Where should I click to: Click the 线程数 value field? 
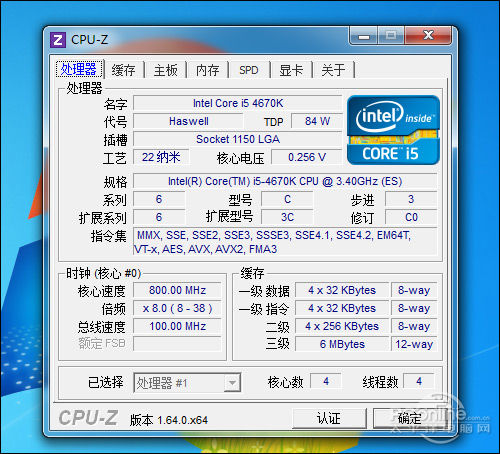pos(419,381)
